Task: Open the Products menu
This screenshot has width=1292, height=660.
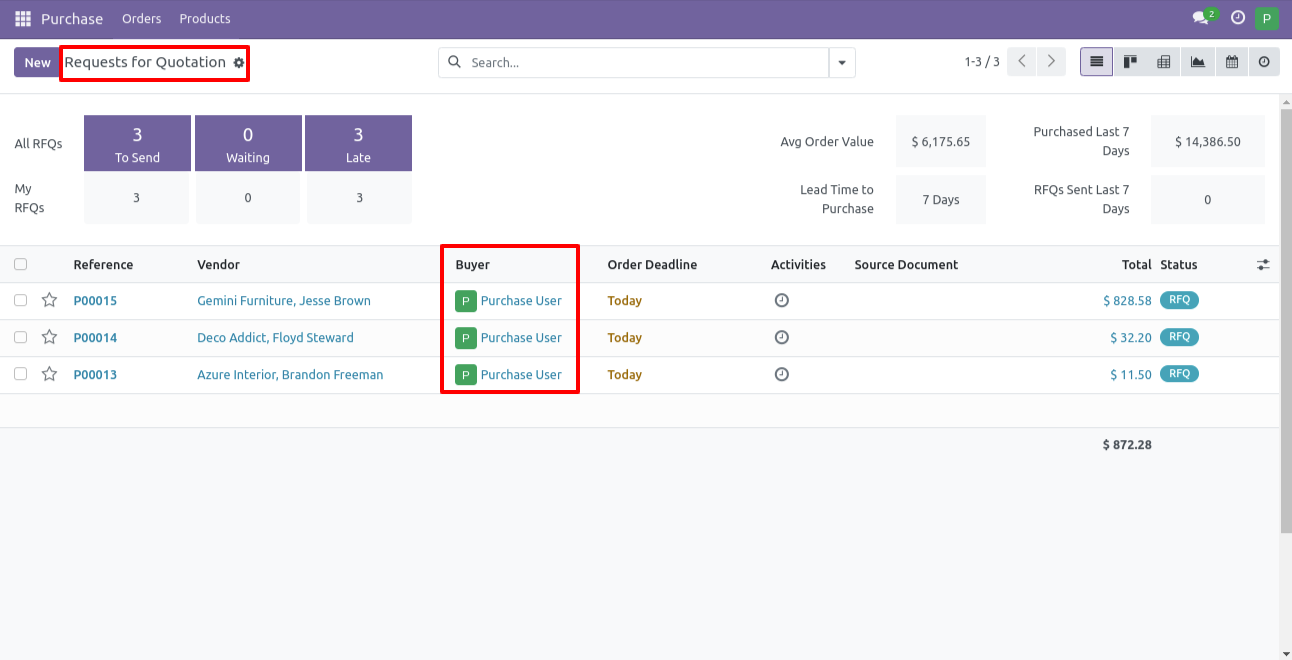Action: [205, 19]
